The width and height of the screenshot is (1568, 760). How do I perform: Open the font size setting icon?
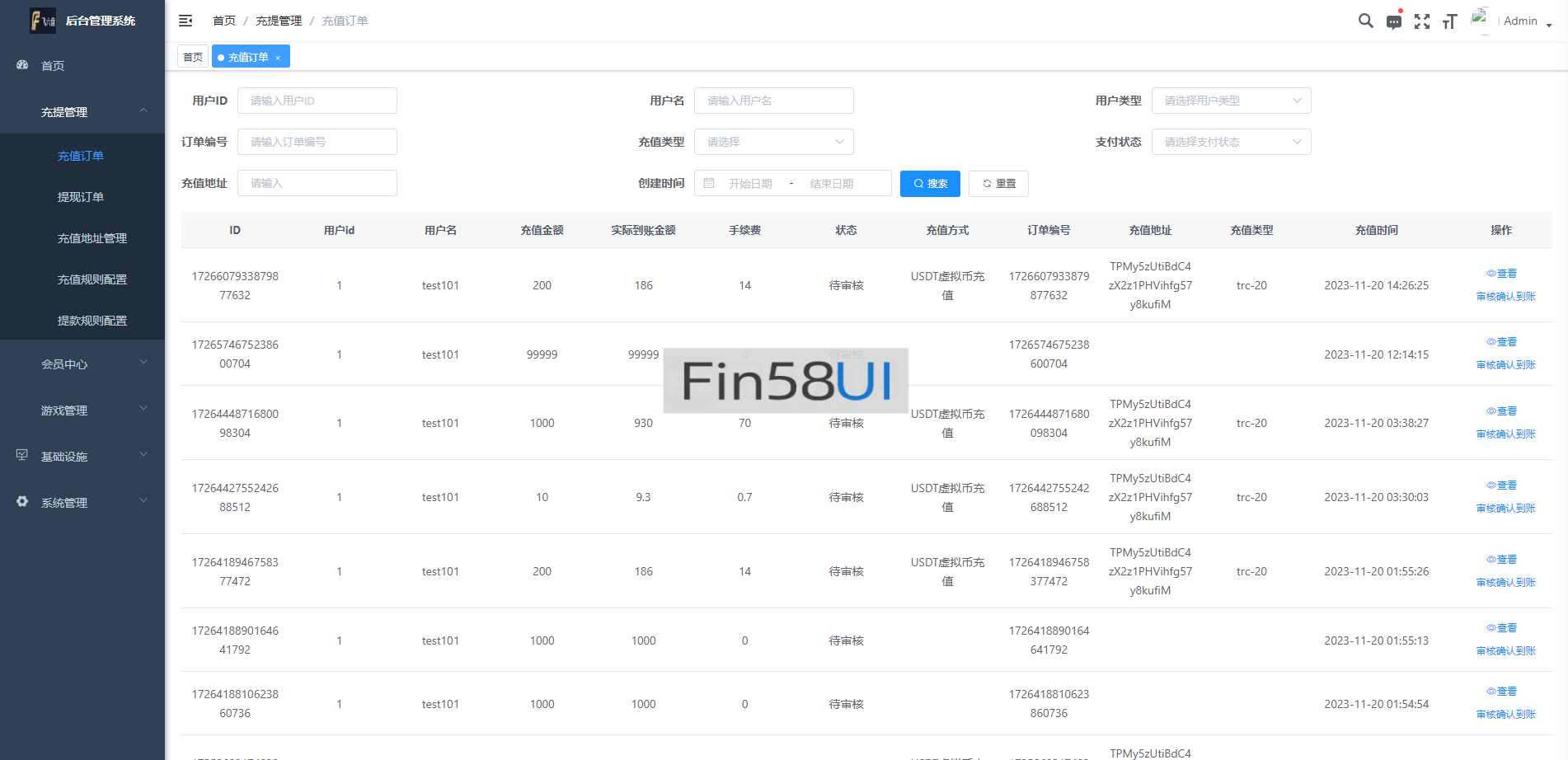(x=1449, y=21)
